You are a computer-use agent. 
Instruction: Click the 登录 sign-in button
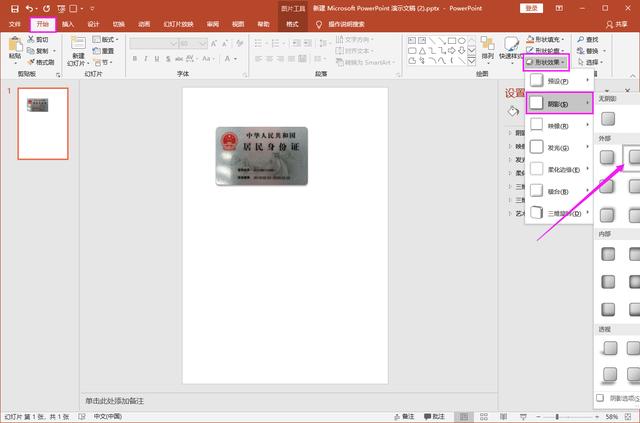coord(532,8)
